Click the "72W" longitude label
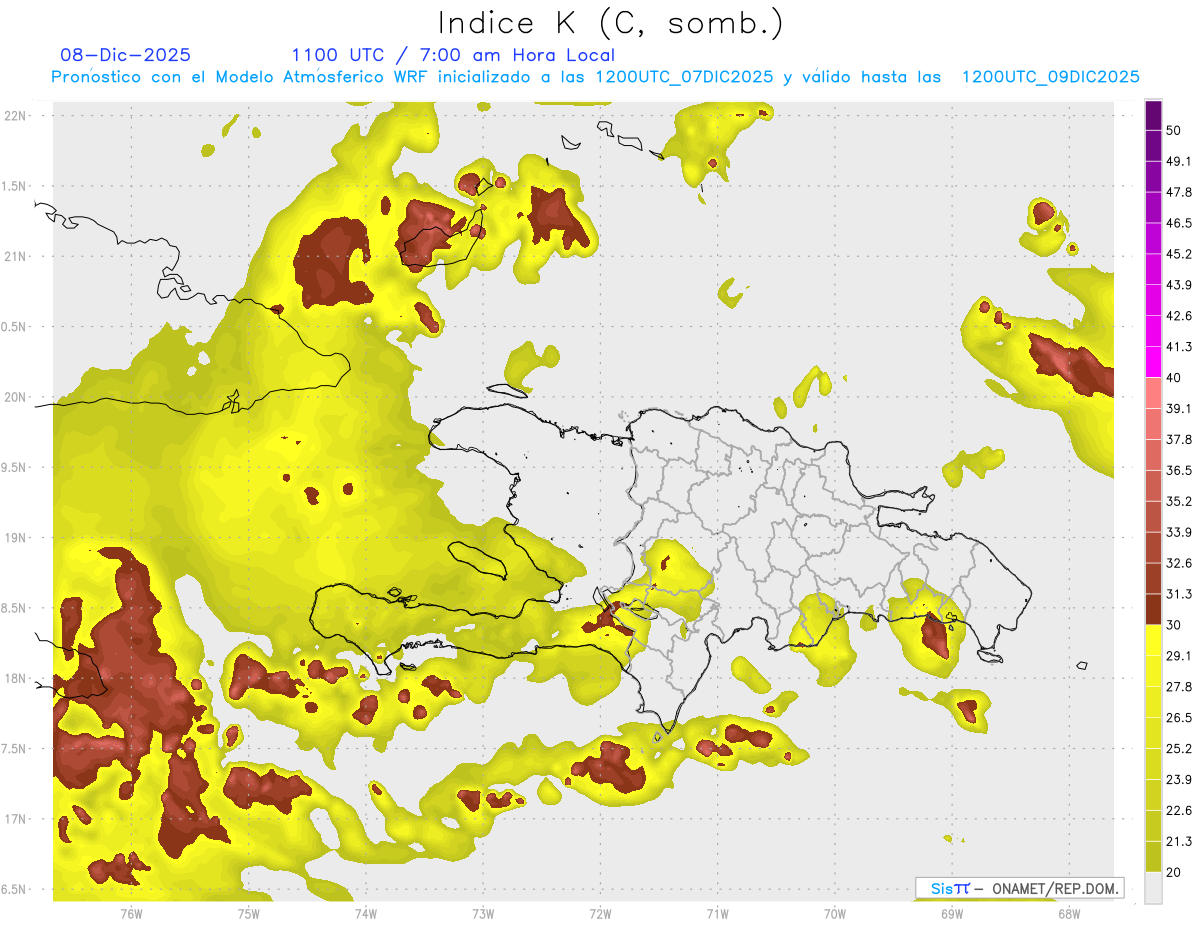The width and height of the screenshot is (1200, 927). pyautogui.click(x=600, y=913)
